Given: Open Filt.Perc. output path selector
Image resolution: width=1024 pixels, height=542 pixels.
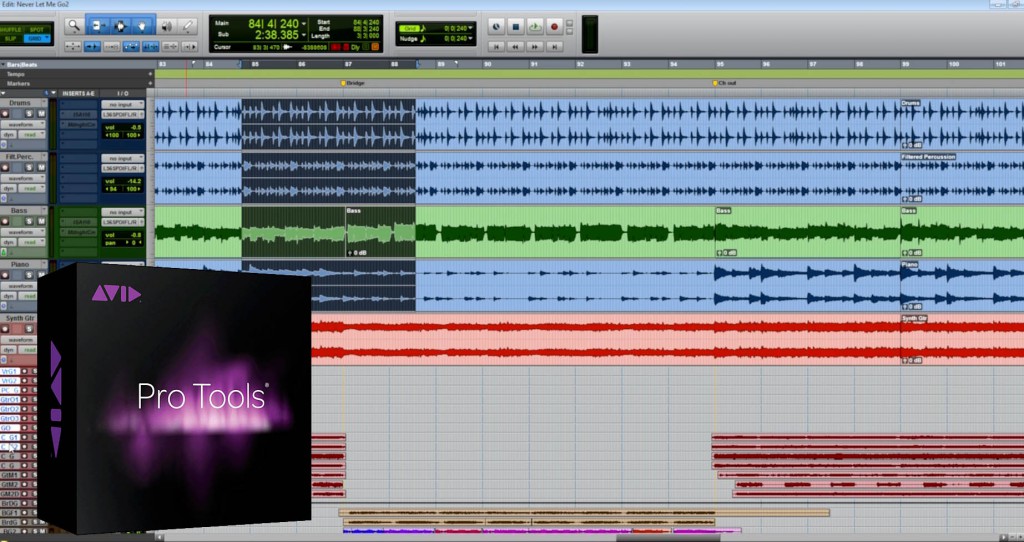Looking at the screenshot, I should click(123, 168).
